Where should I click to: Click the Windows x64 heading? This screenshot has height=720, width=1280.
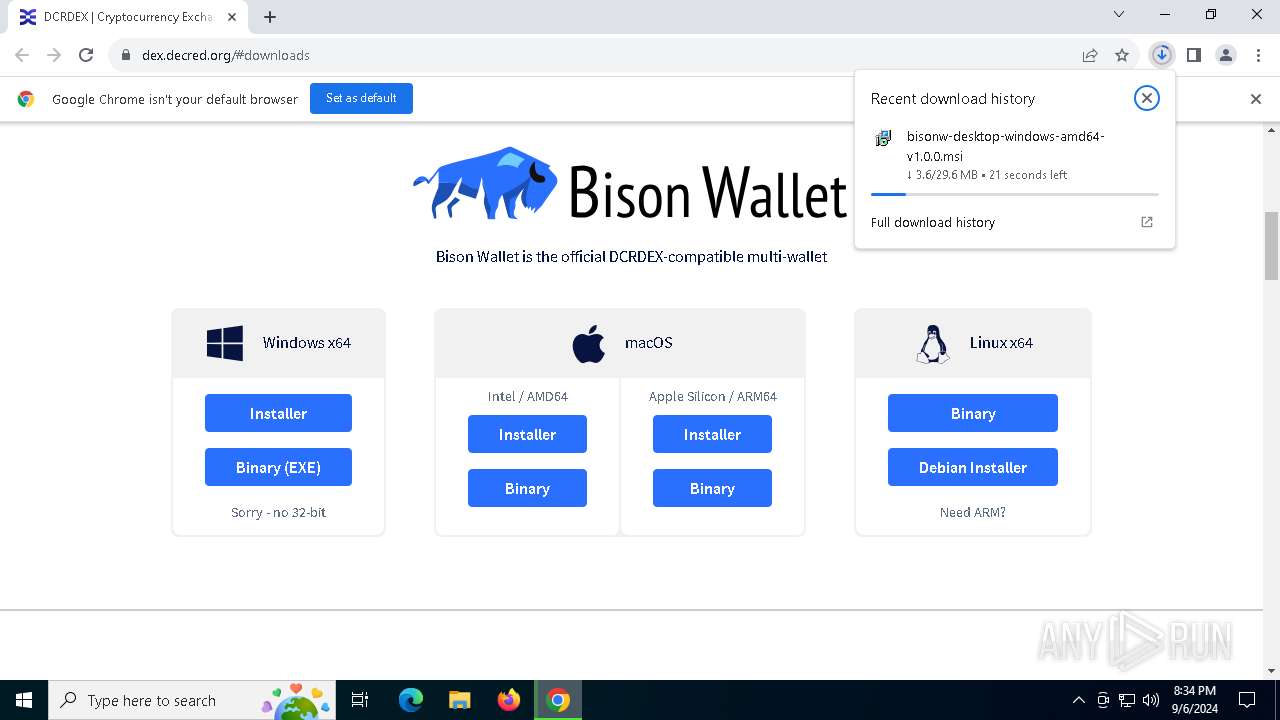[307, 343]
